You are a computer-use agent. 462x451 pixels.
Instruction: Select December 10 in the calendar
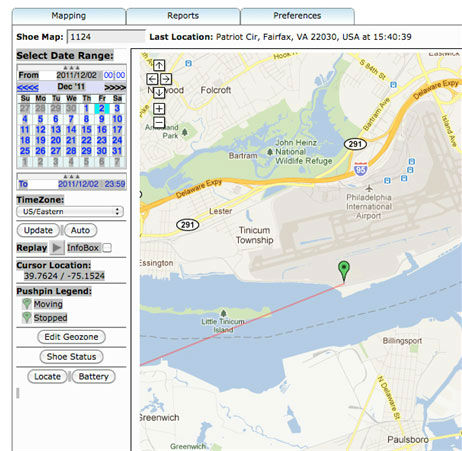tap(117, 119)
